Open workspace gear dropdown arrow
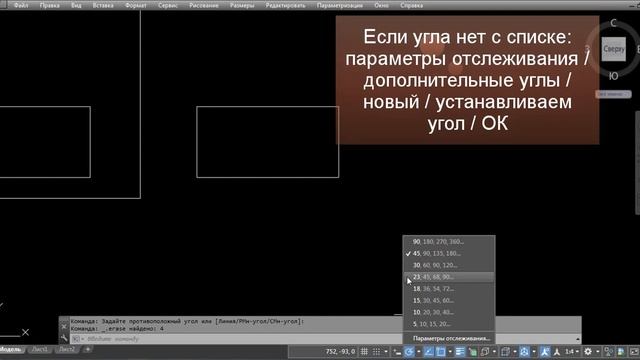640x360 pixels. coord(598,351)
